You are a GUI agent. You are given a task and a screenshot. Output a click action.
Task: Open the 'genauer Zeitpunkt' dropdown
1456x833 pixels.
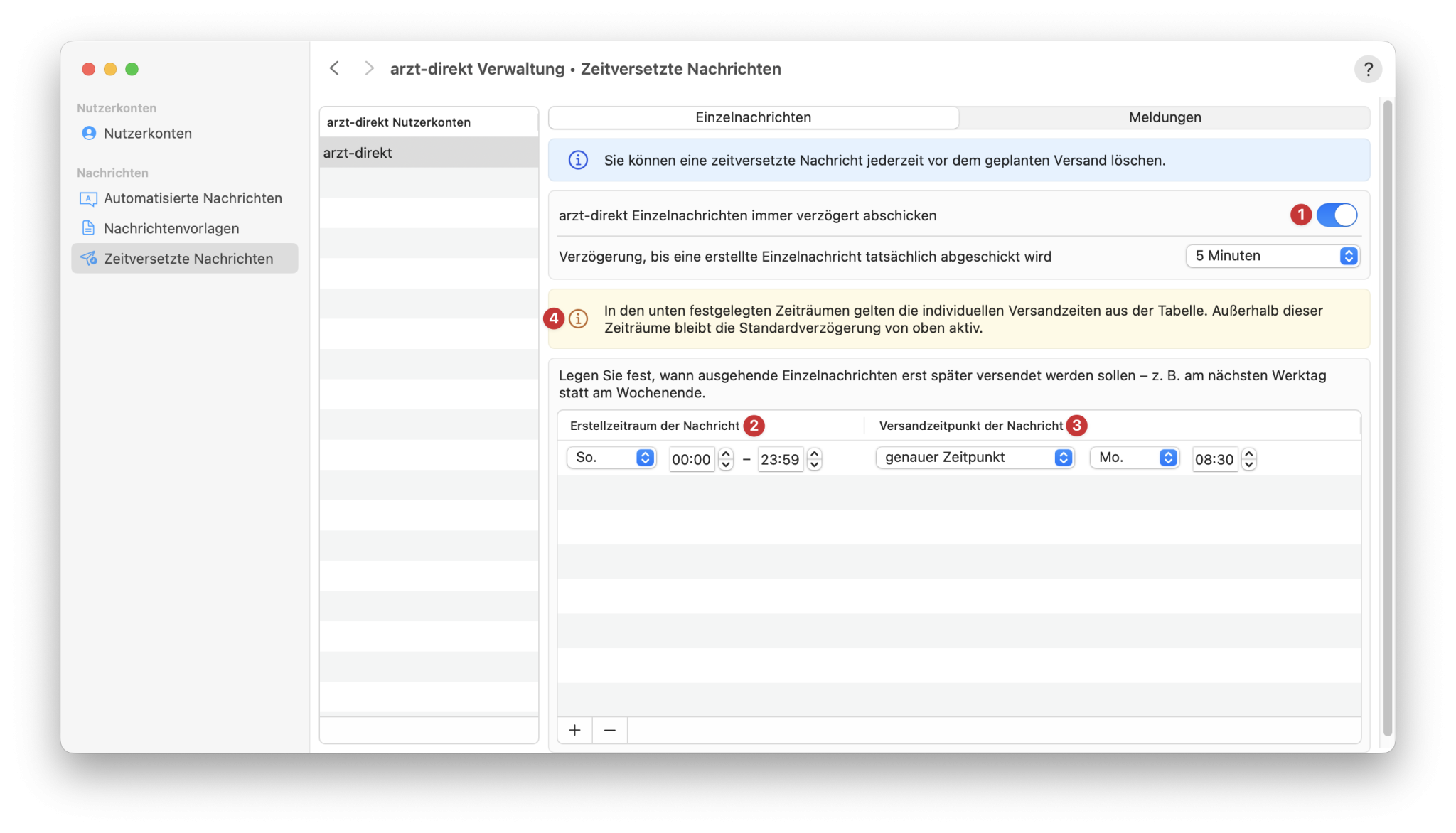point(975,458)
